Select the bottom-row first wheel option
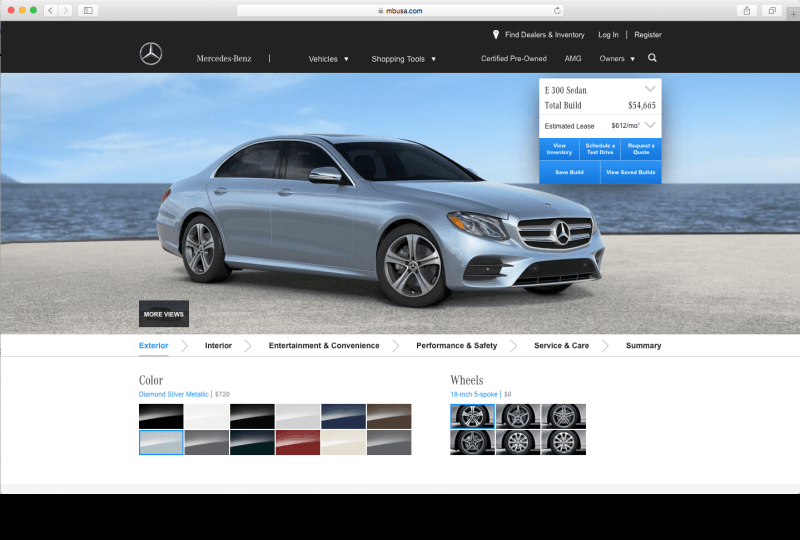The width and height of the screenshot is (800, 540). [x=472, y=442]
